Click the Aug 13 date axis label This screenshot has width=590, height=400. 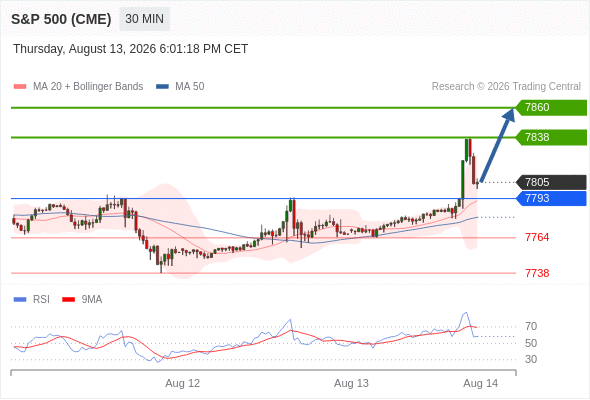(351, 383)
